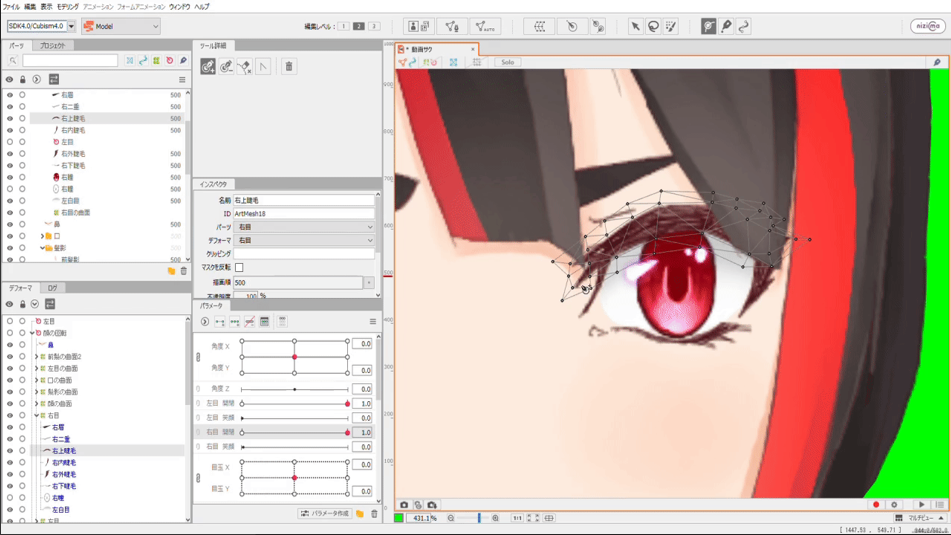The image size is (951, 535).
Task: Open the パーツ dropdown in Inspector
Action: click(x=304, y=227)
